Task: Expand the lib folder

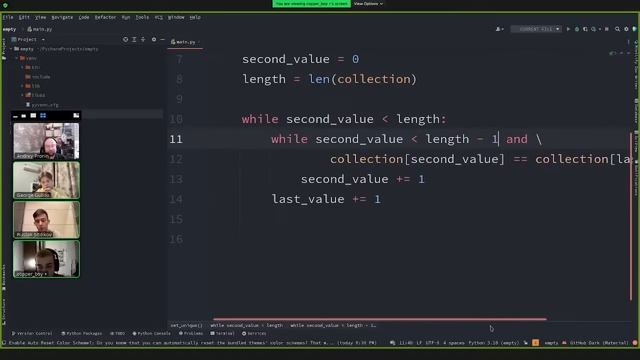Action: (x=22, y=86)
